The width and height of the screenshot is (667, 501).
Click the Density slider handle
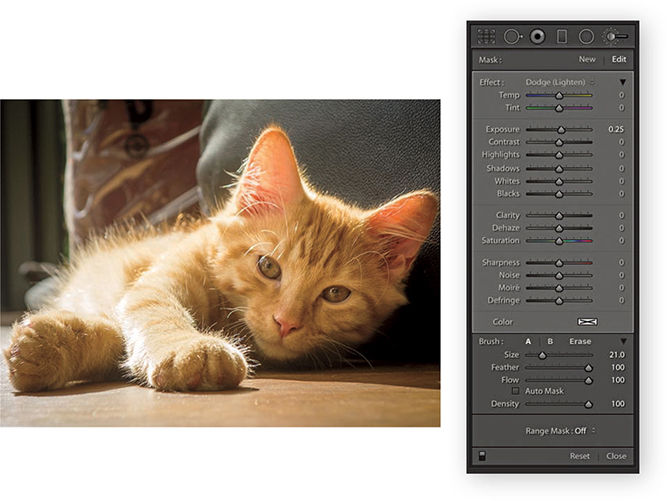pos(588,404)
